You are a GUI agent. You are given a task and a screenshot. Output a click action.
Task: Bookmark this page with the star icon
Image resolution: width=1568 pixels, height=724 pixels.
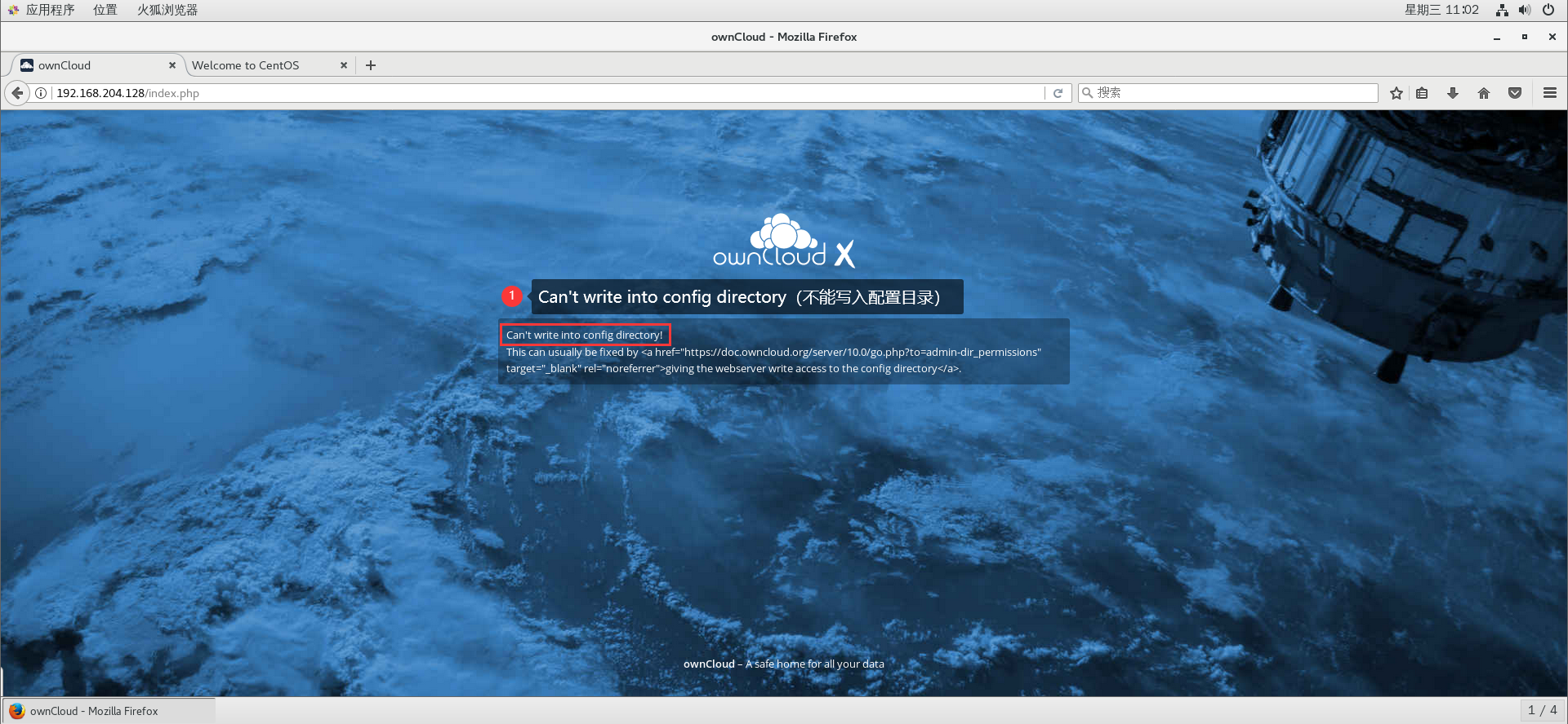click(1396, 93)
